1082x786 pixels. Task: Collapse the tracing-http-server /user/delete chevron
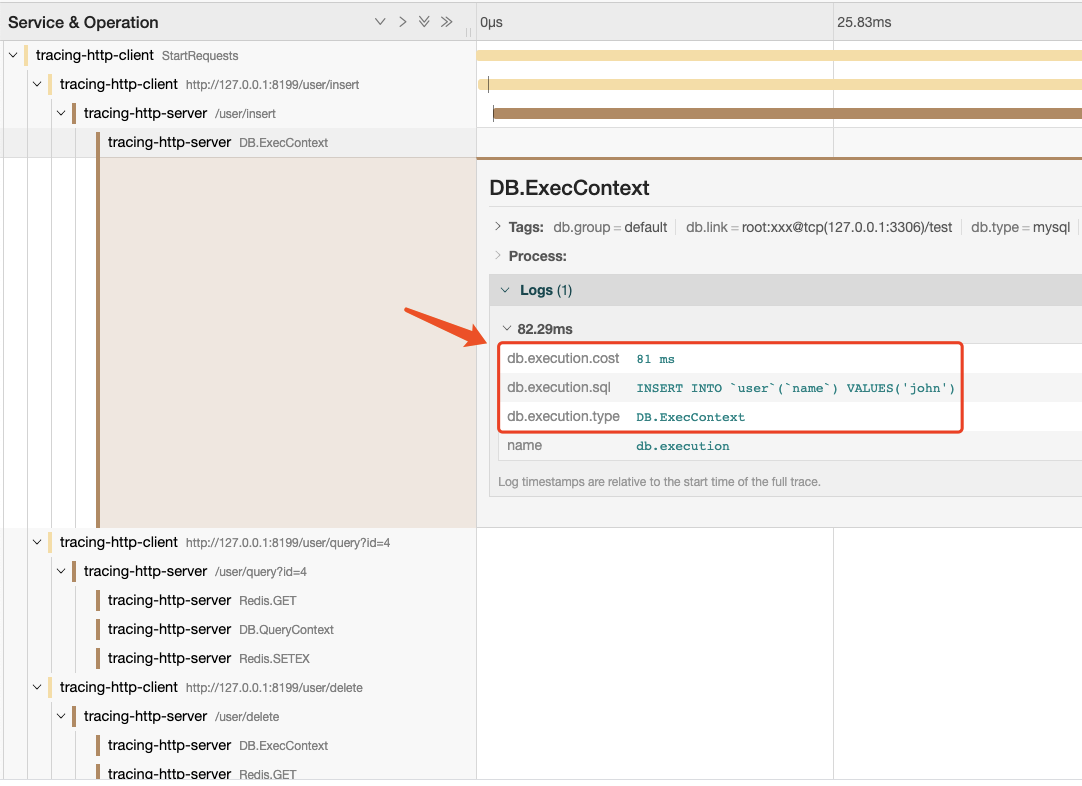tap(61, 716)
